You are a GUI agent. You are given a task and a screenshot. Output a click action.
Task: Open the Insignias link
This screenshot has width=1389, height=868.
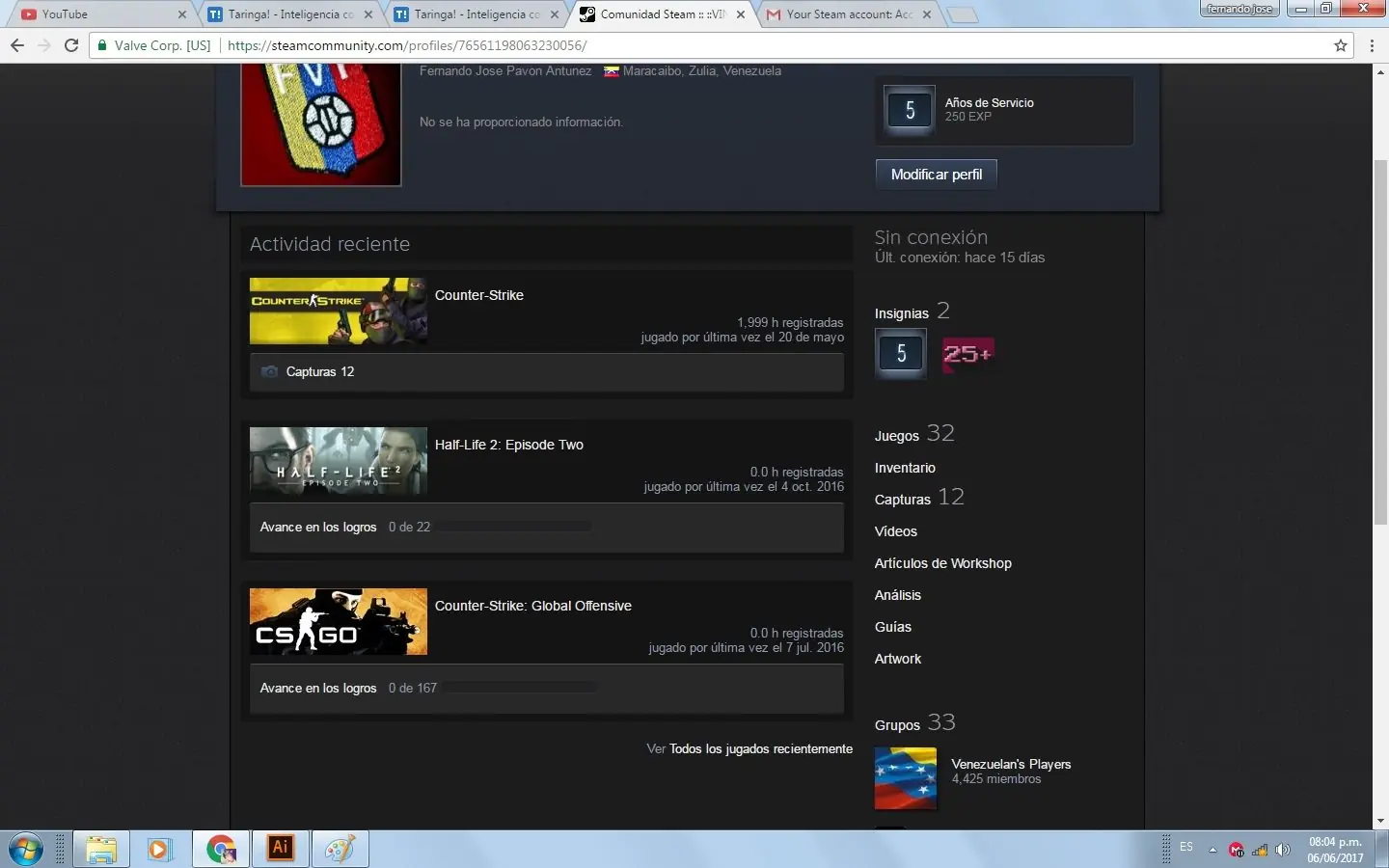(x=902, y=313)
